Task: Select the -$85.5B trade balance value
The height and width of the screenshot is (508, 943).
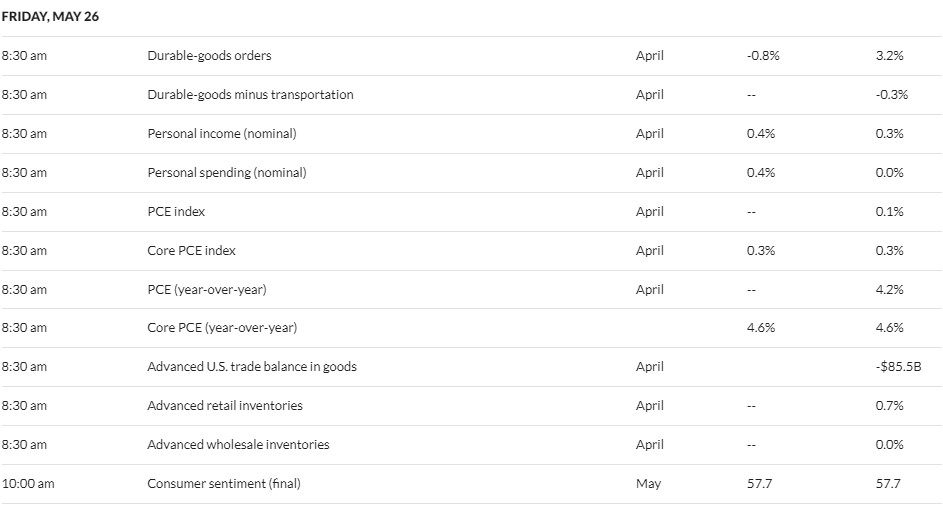Action: point(898,367)
